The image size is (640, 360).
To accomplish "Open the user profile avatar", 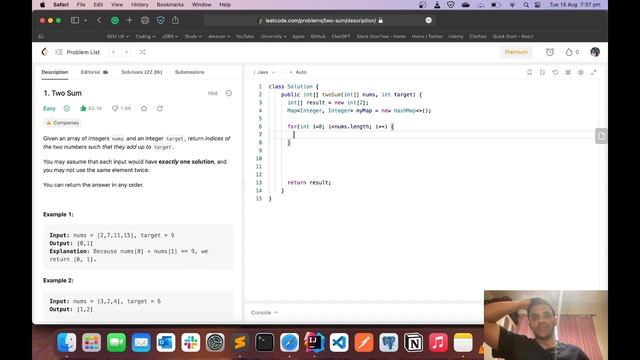I will 595,52.
